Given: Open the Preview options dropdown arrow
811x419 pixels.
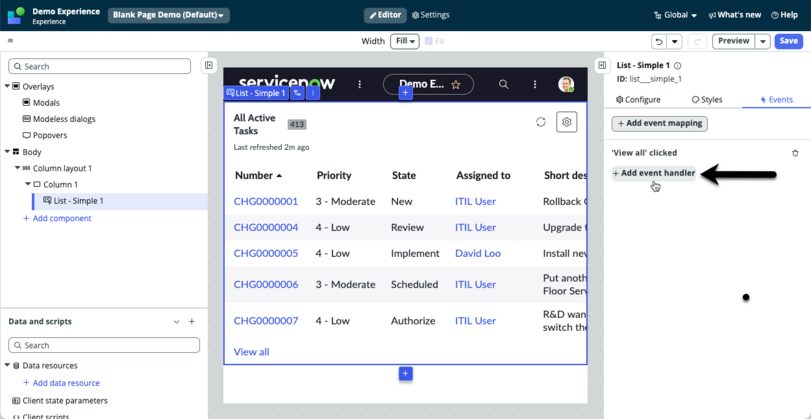Looking at the screenshot, I should coord(763,41).
